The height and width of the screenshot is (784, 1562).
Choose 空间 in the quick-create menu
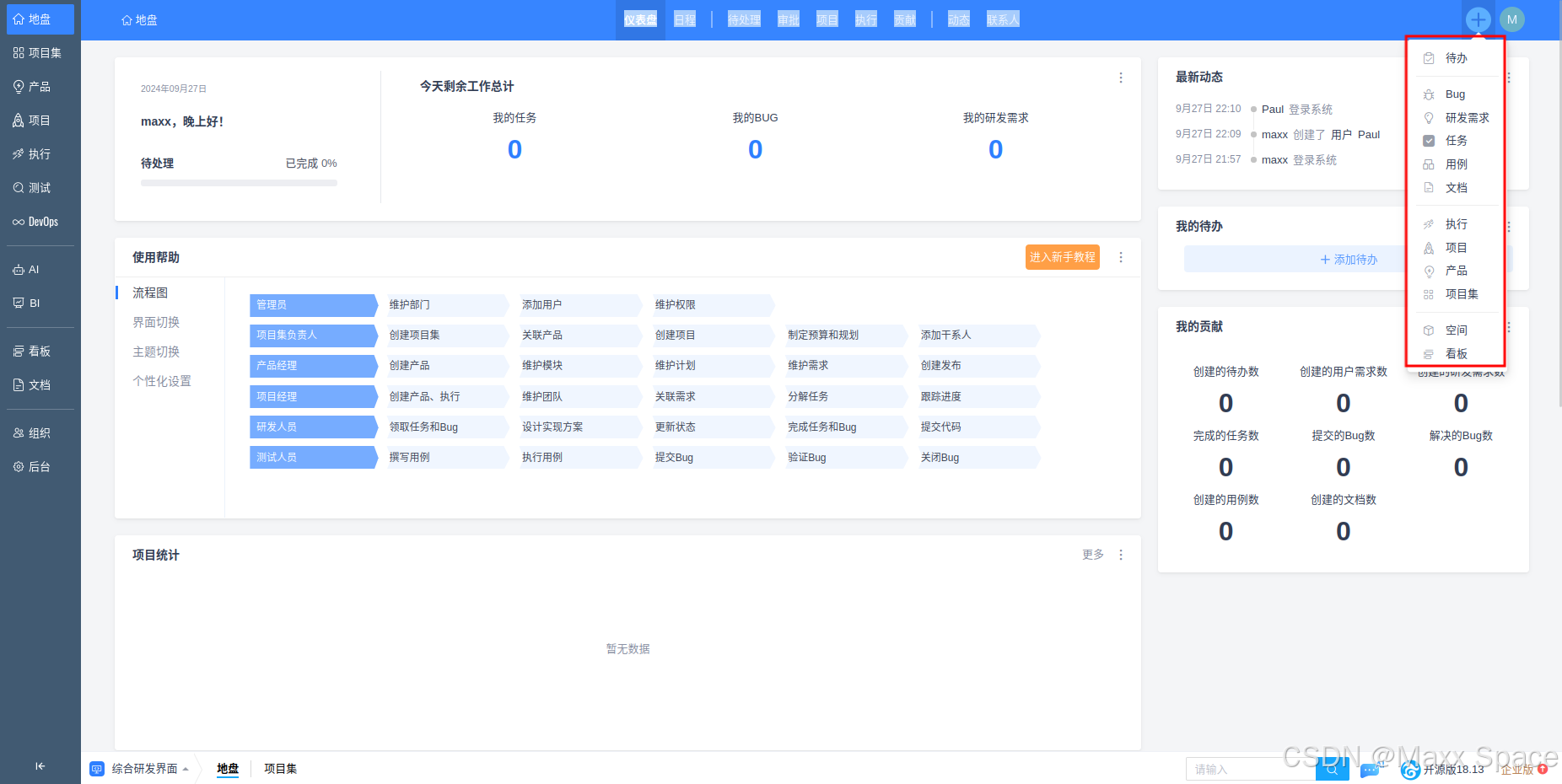pyautogui.click(x=1456, y=330)
